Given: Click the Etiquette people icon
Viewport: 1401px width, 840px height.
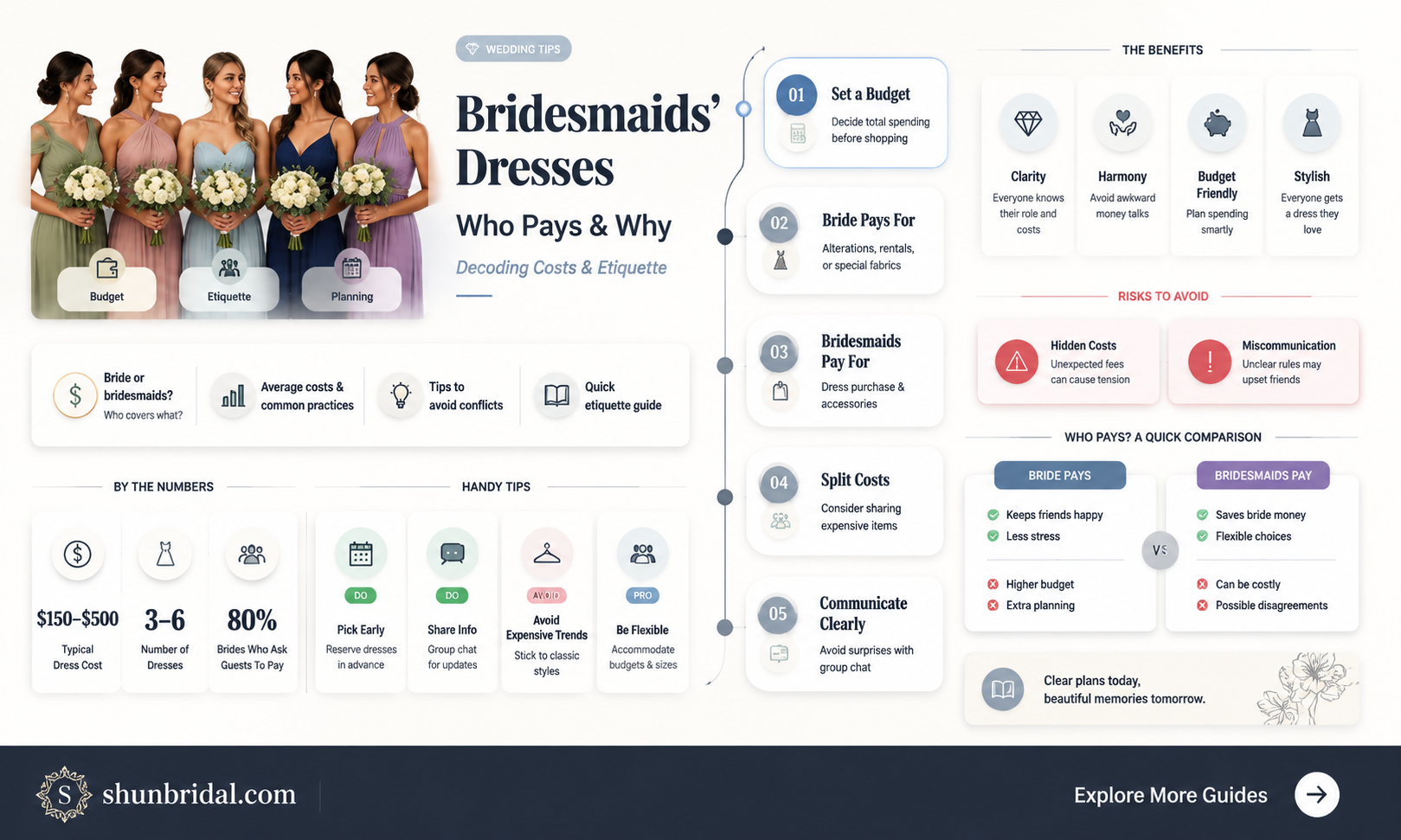Looking at the screenshot, I should [229, 268].
